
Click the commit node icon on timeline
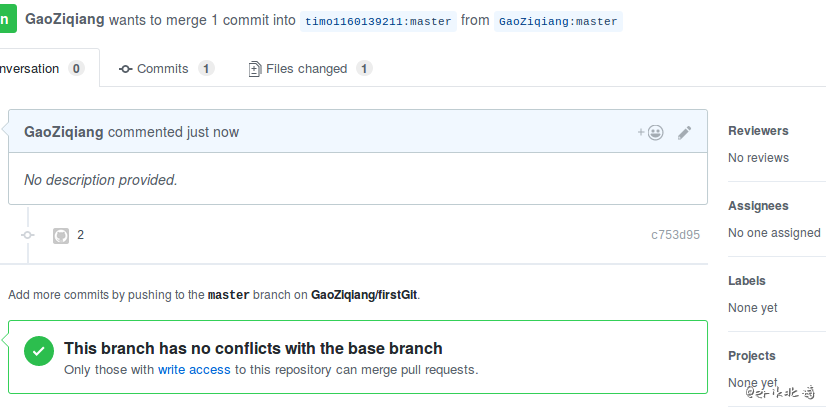tap(28, 235)
